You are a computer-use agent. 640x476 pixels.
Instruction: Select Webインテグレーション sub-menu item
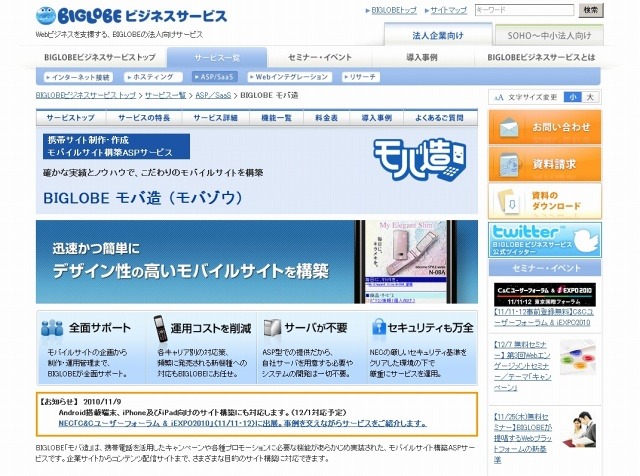289,77
